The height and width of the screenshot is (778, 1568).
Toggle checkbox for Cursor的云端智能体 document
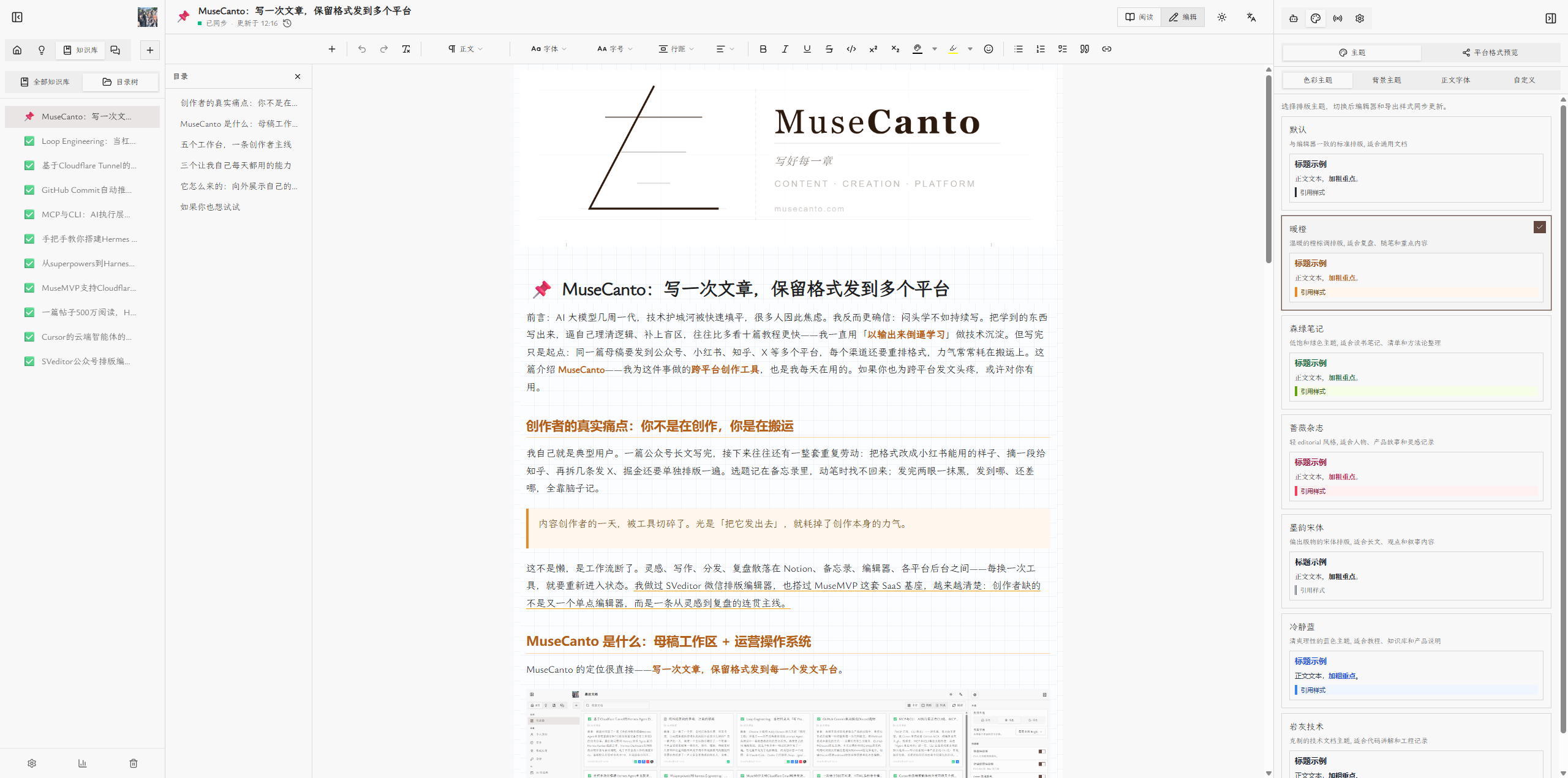(x=29, y=337)
